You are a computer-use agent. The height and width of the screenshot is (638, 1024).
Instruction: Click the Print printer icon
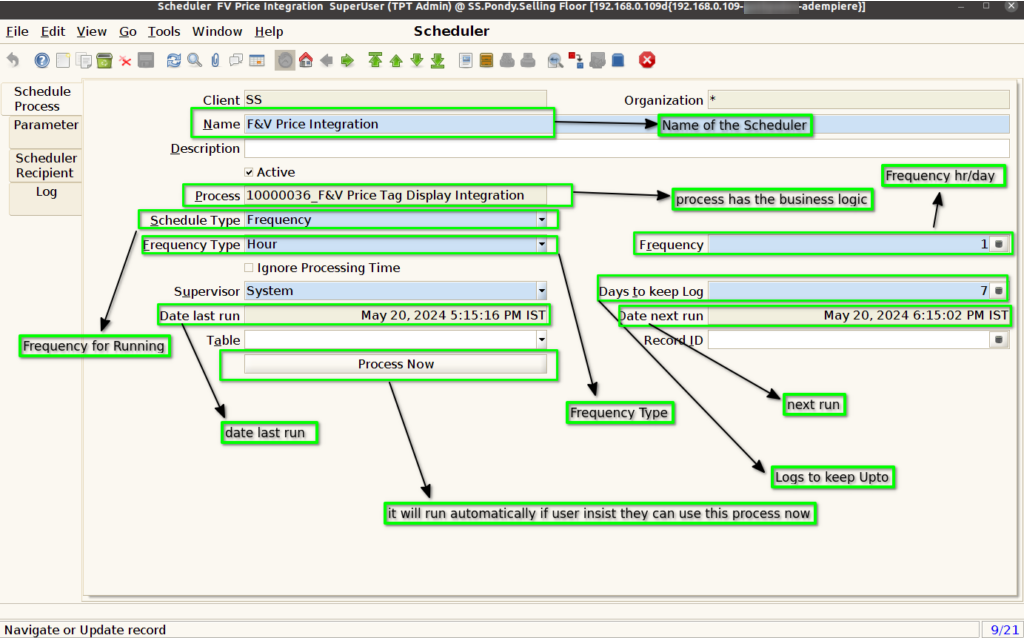click(528, 60)
